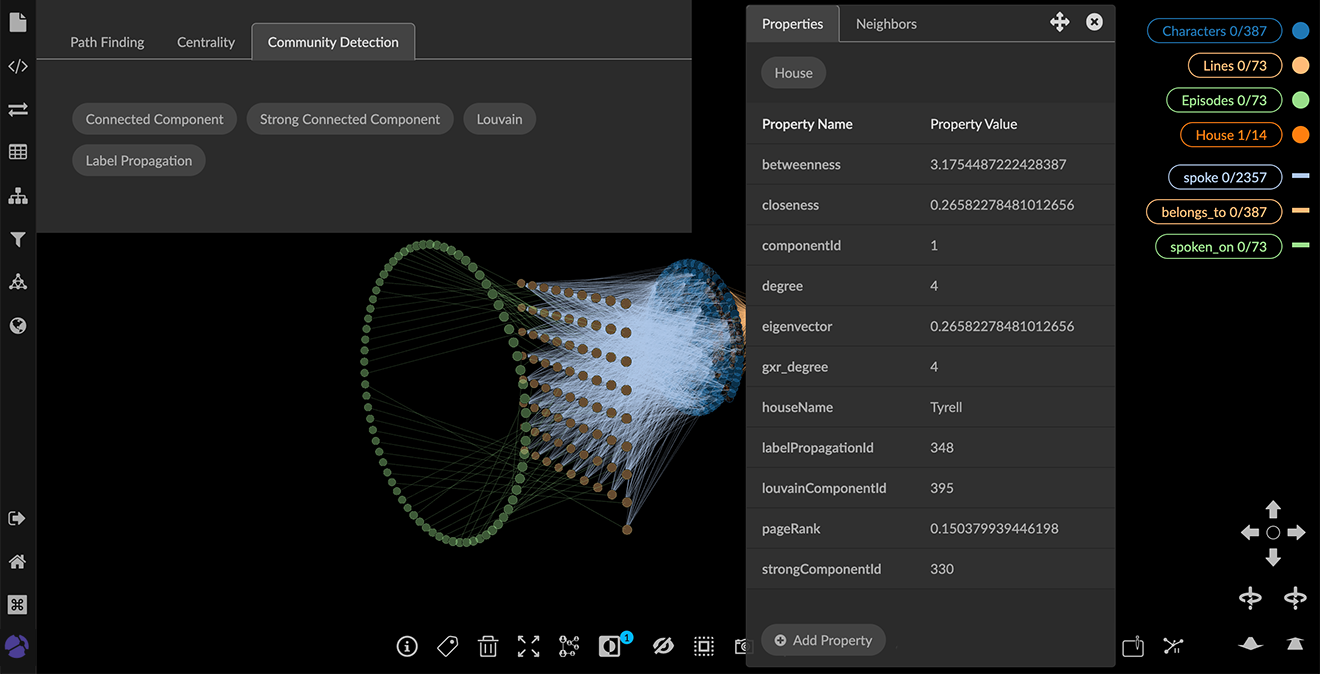Open the hierarchy layout icon in sidebar
Screen dimensions: 1320x674
[x=17, y=196]
